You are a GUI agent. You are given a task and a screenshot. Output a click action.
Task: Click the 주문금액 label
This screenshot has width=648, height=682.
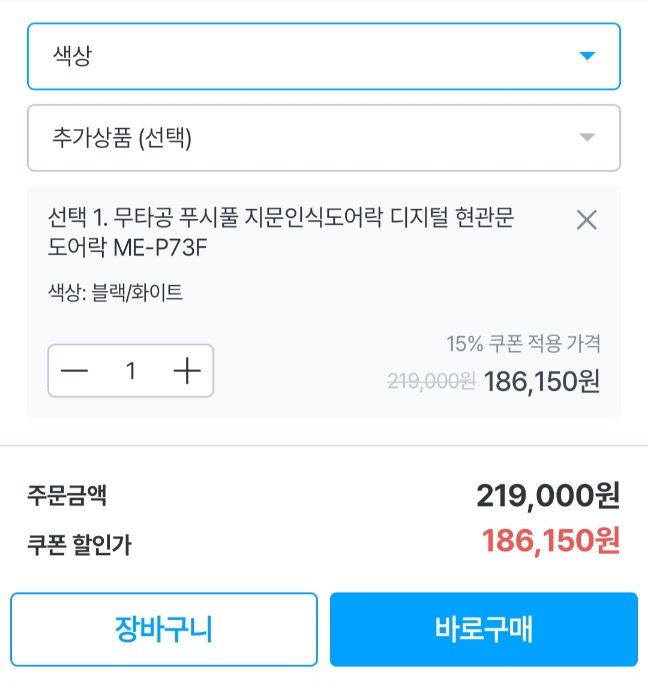tap(67, 495)
